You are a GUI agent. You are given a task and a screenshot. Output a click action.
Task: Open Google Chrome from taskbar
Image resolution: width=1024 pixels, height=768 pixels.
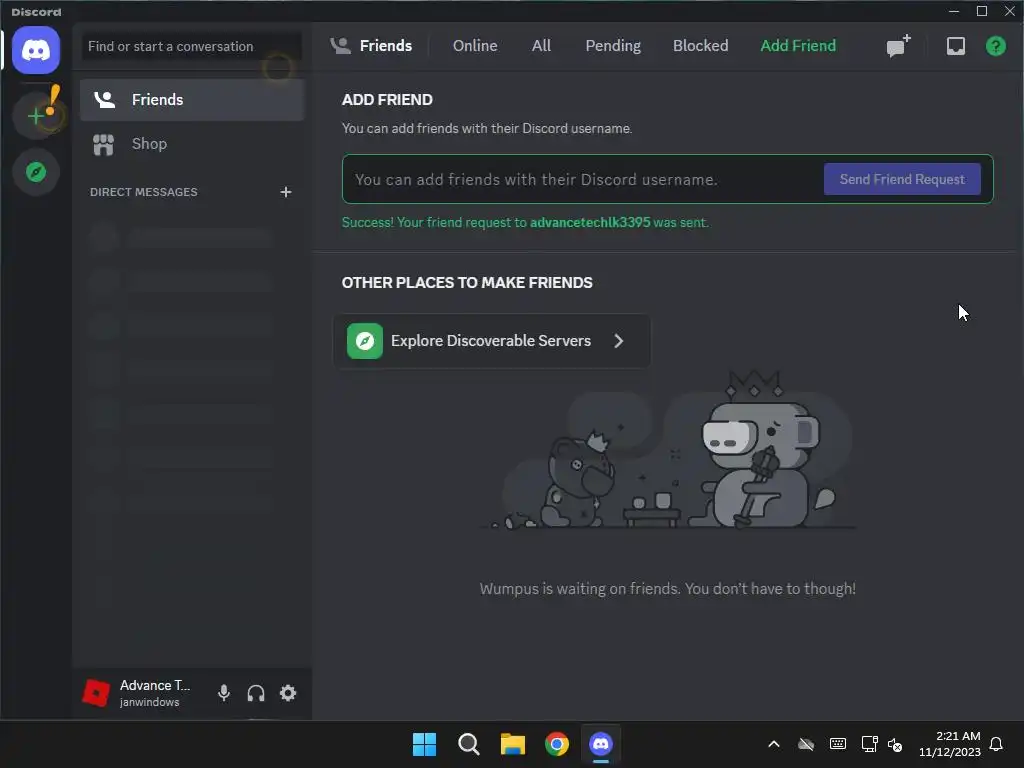(556, 744)
